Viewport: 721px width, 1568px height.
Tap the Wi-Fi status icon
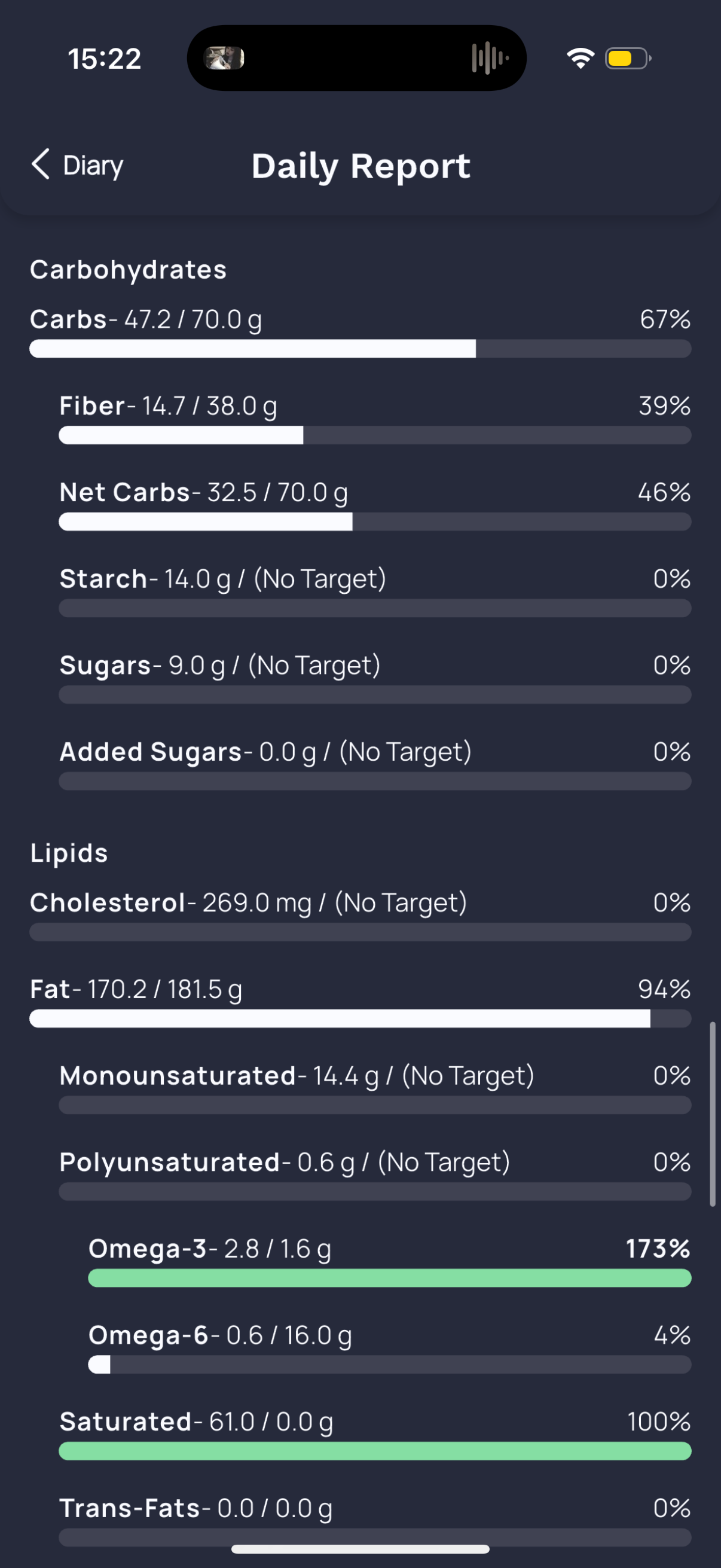coord(580,59)
